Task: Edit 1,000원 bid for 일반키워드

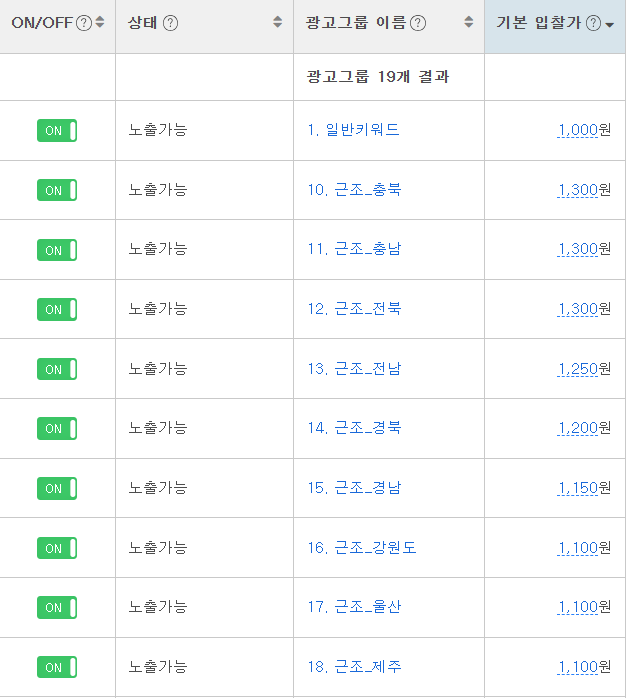Action: click(584, 130)
